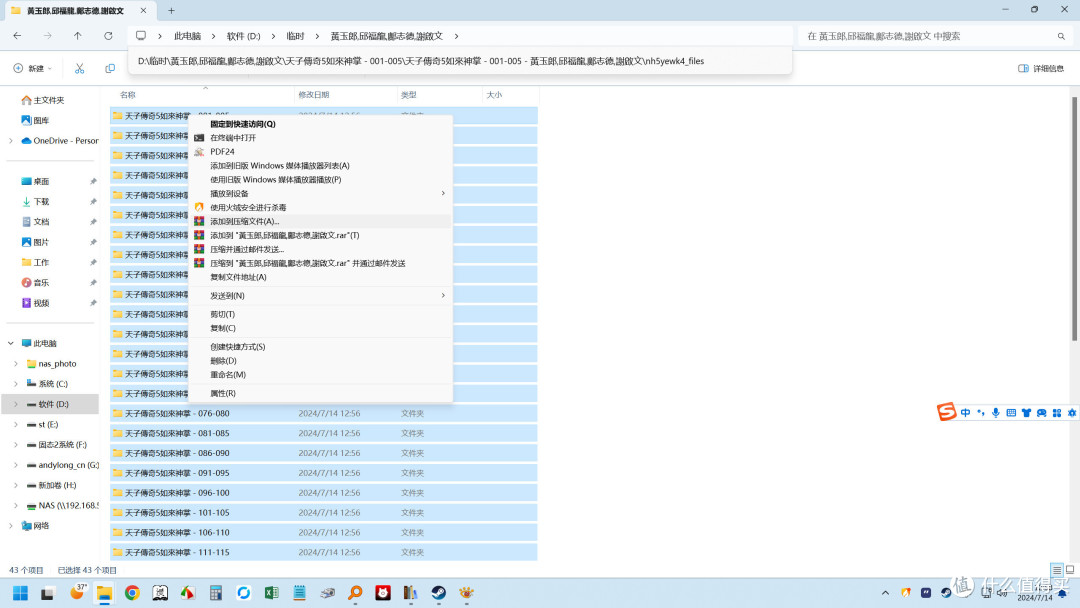Screen dimensions: 1080x608
Task: Open calculator app in taskbar
Action: pyautogui.click(x=216, y=593)
